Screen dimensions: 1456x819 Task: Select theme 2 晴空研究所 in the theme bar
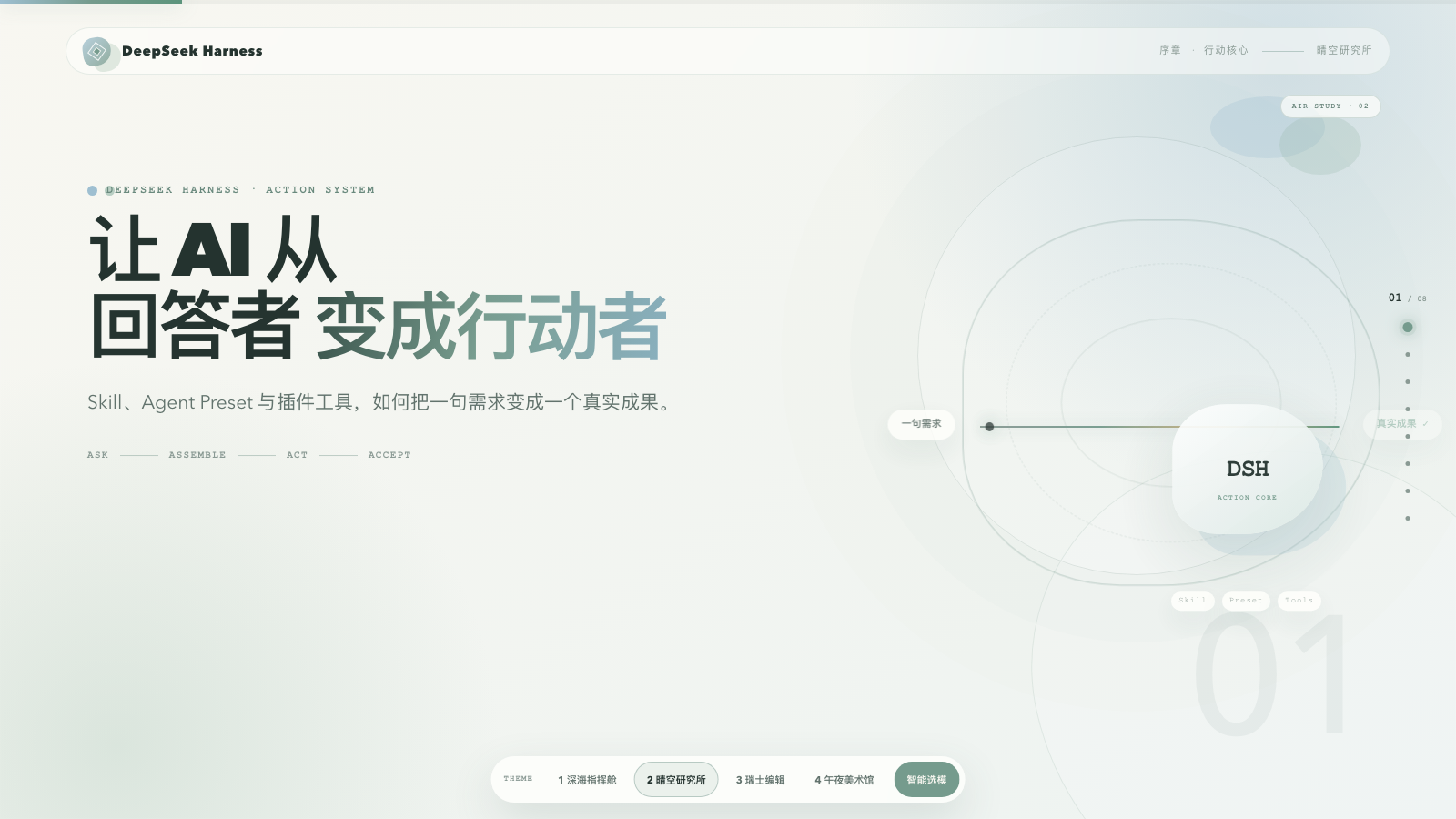(x=676, y=780)
